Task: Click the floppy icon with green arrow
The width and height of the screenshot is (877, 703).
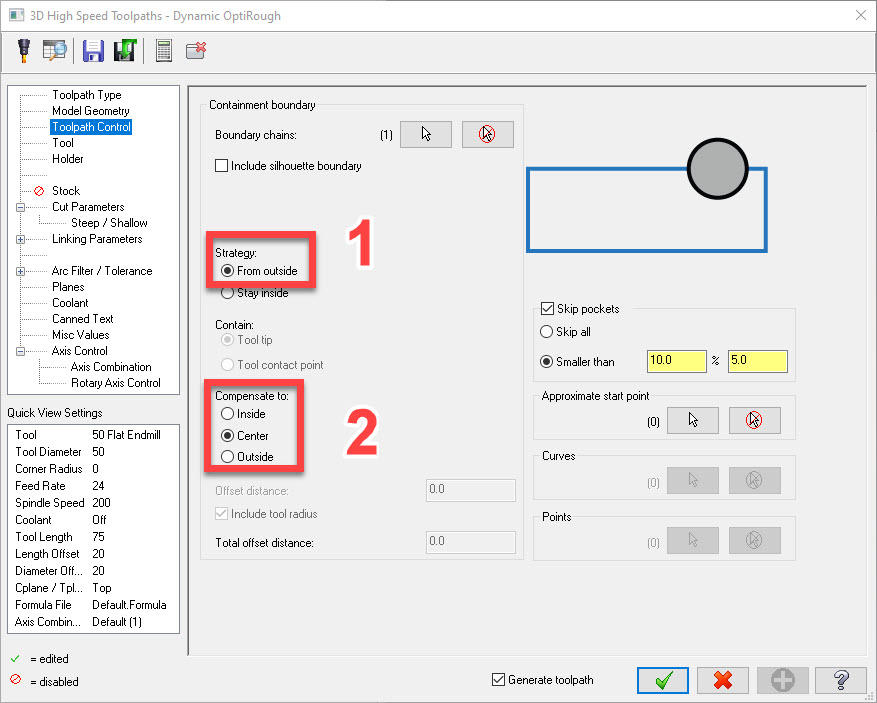Action: (x=124, y=51)
